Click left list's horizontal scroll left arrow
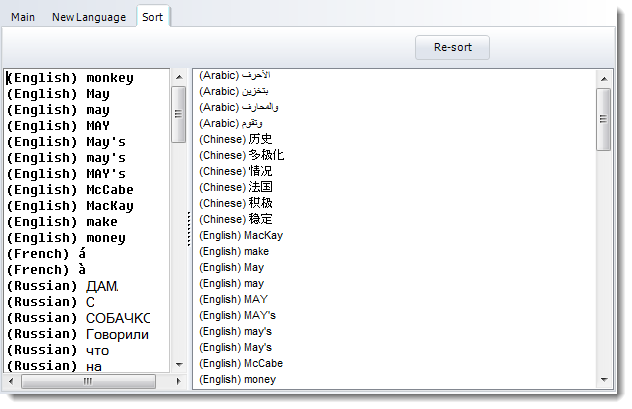 [11, 381]
